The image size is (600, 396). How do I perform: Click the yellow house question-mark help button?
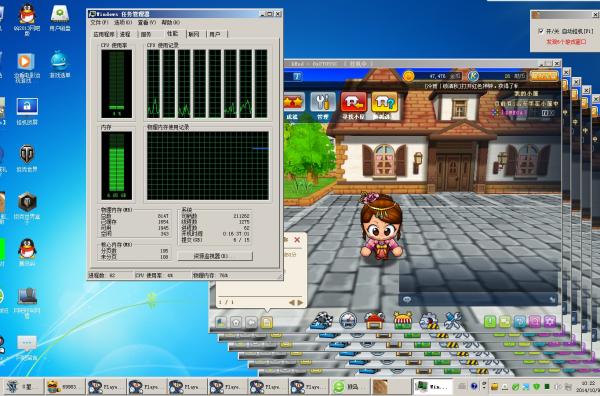pyautogui.click(x=384, y=102)
